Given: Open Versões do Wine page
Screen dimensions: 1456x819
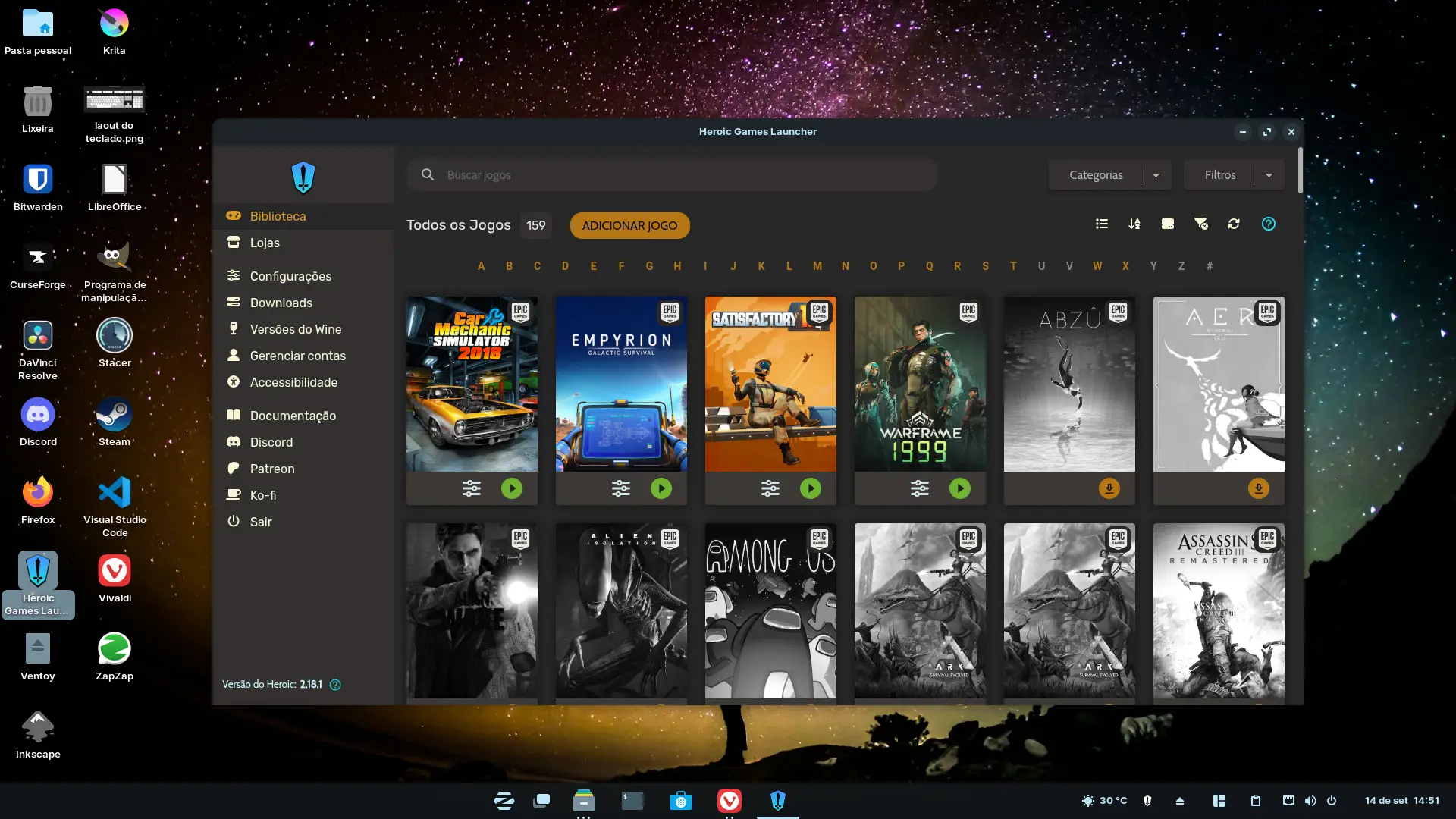Looking at the screenshot, I should pyautogui.click(x=296, y=329).
